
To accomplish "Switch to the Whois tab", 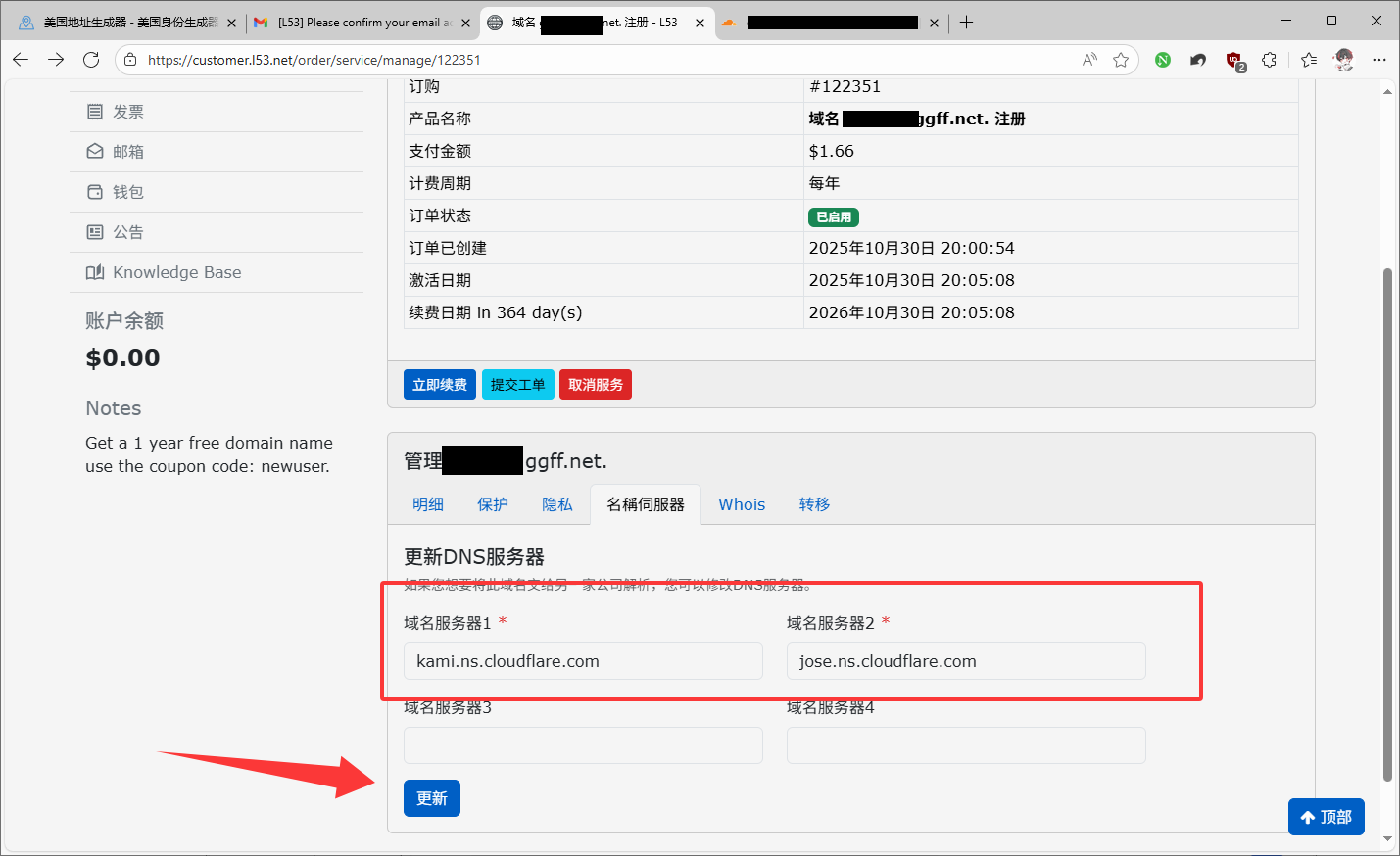I will [x=742, y=504].
